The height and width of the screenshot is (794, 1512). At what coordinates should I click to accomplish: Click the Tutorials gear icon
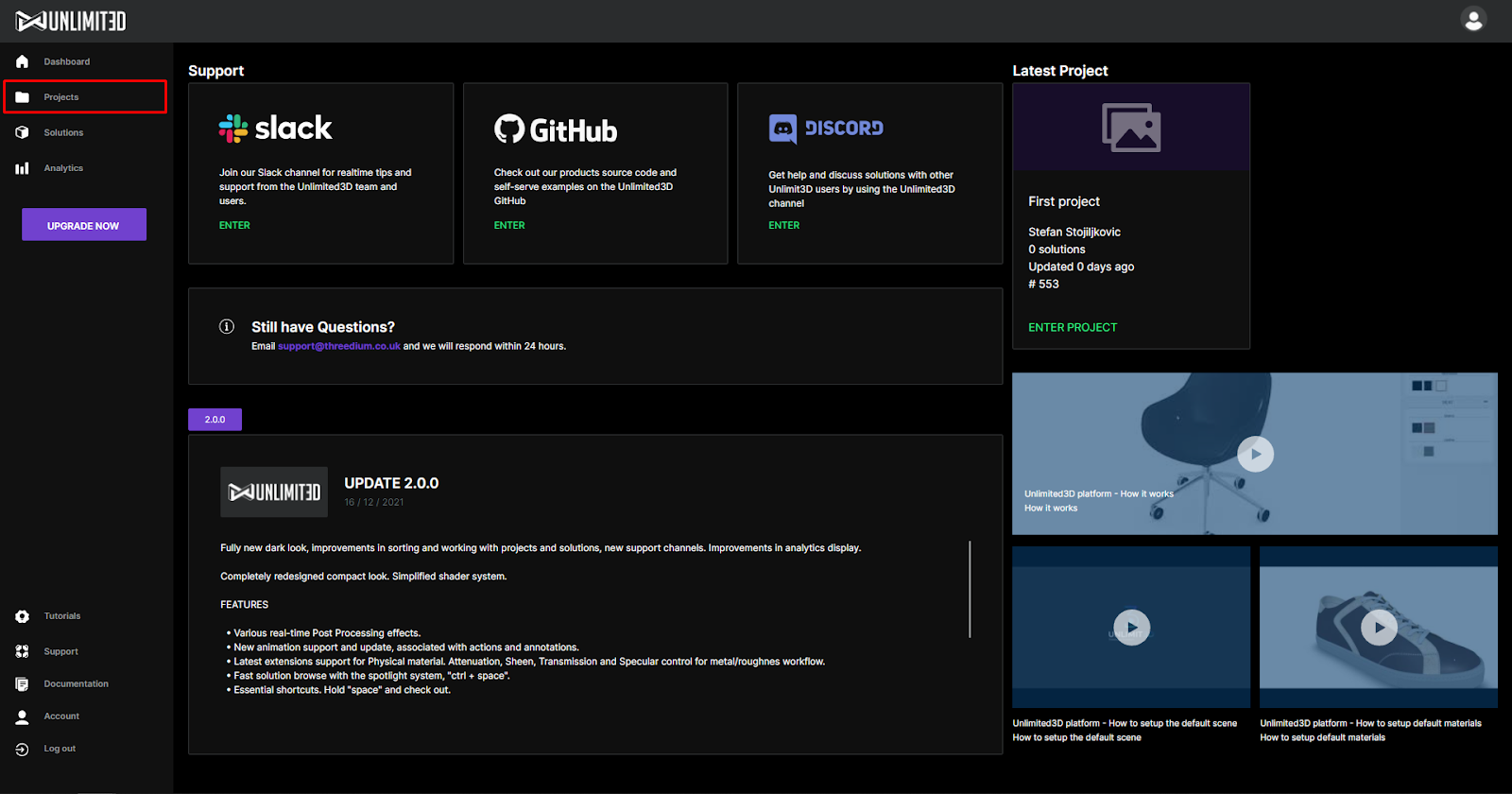22,616
